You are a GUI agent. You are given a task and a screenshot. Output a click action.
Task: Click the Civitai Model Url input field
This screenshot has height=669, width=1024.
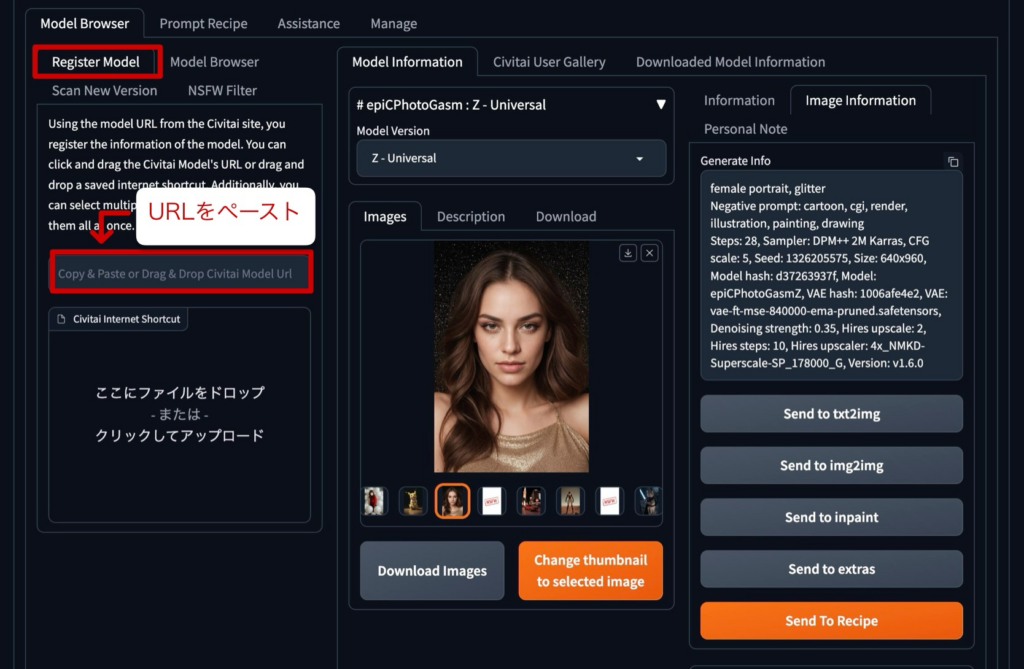(181, 273)
